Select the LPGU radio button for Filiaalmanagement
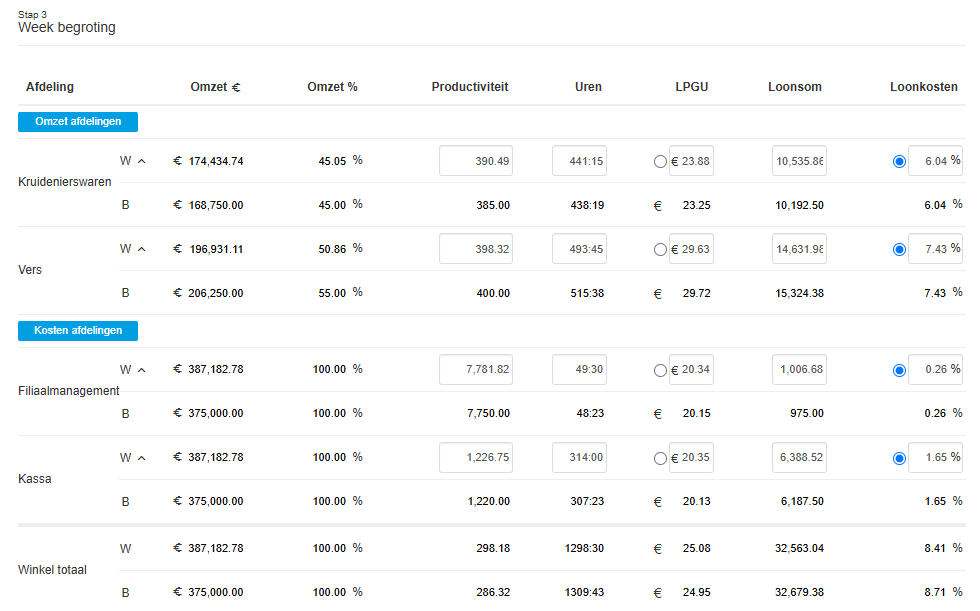The width and height of the screenshot is (980, 611). coord(659,371)
